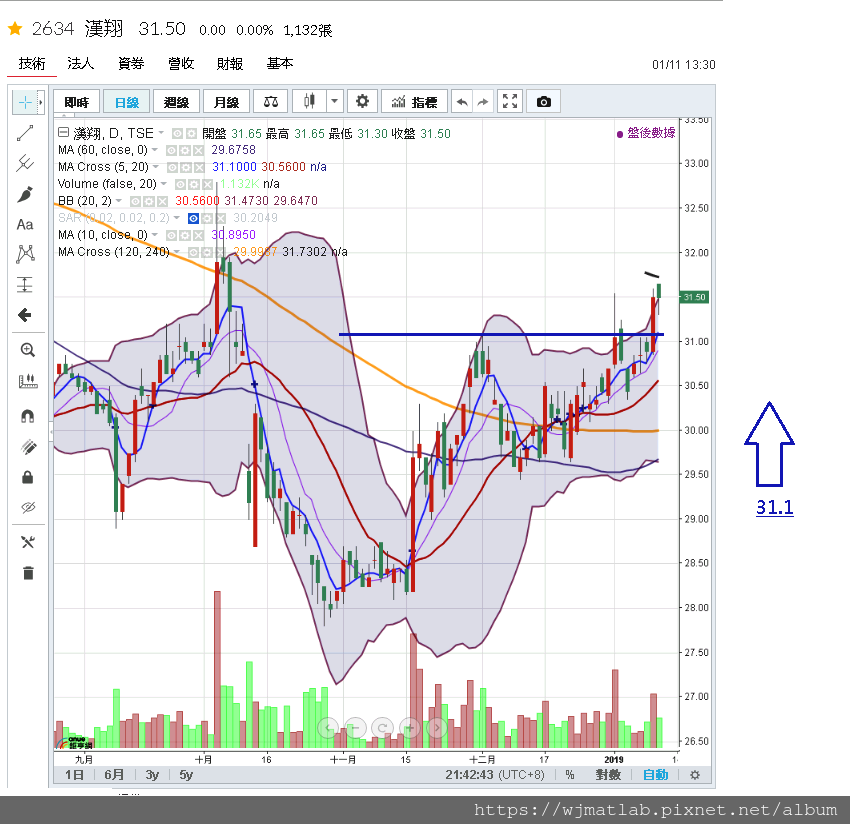Click the back arrow tool in sidebar

coord(25,315)
